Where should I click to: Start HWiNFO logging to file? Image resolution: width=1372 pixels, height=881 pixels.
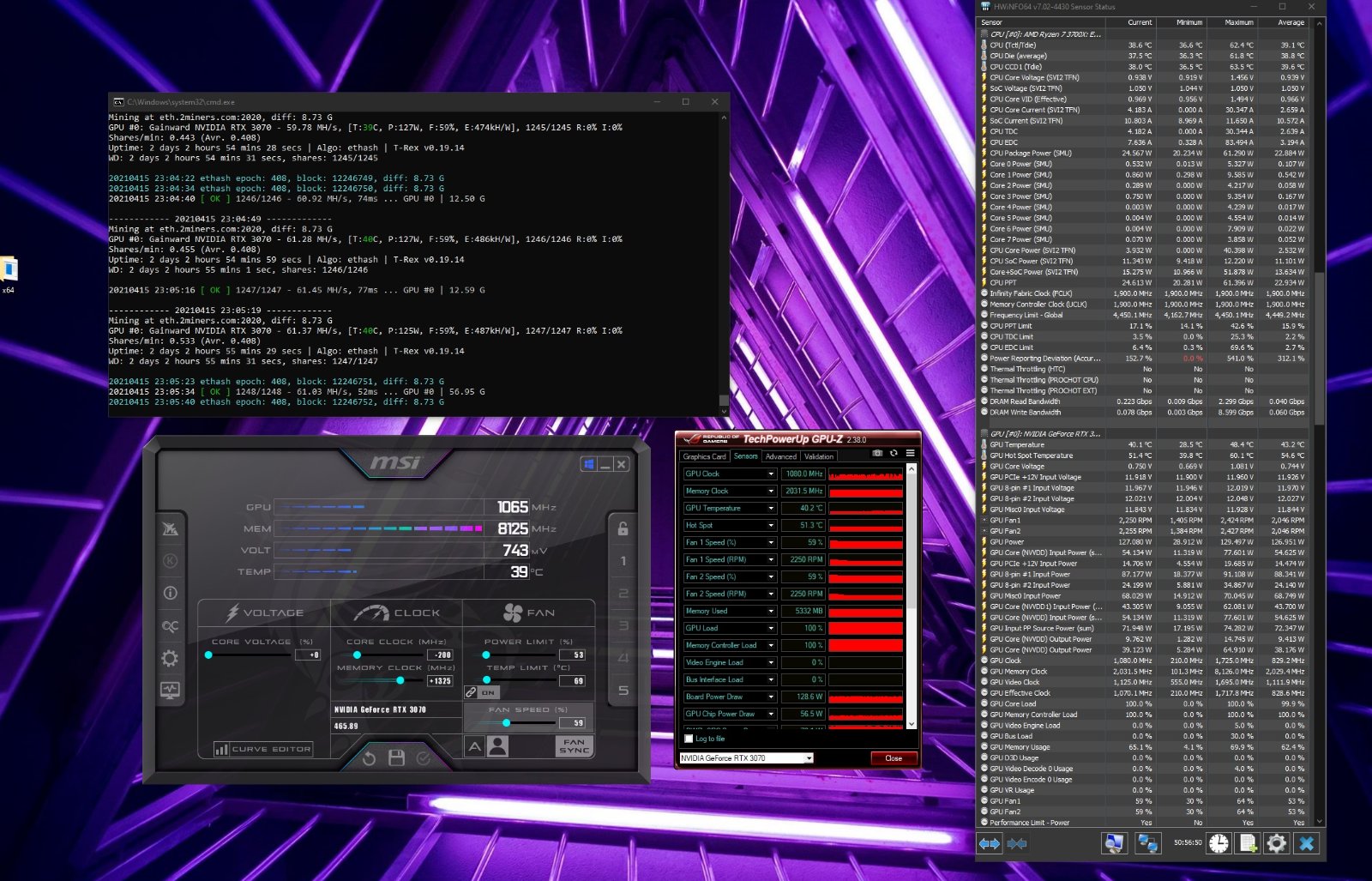[1249, 844]
